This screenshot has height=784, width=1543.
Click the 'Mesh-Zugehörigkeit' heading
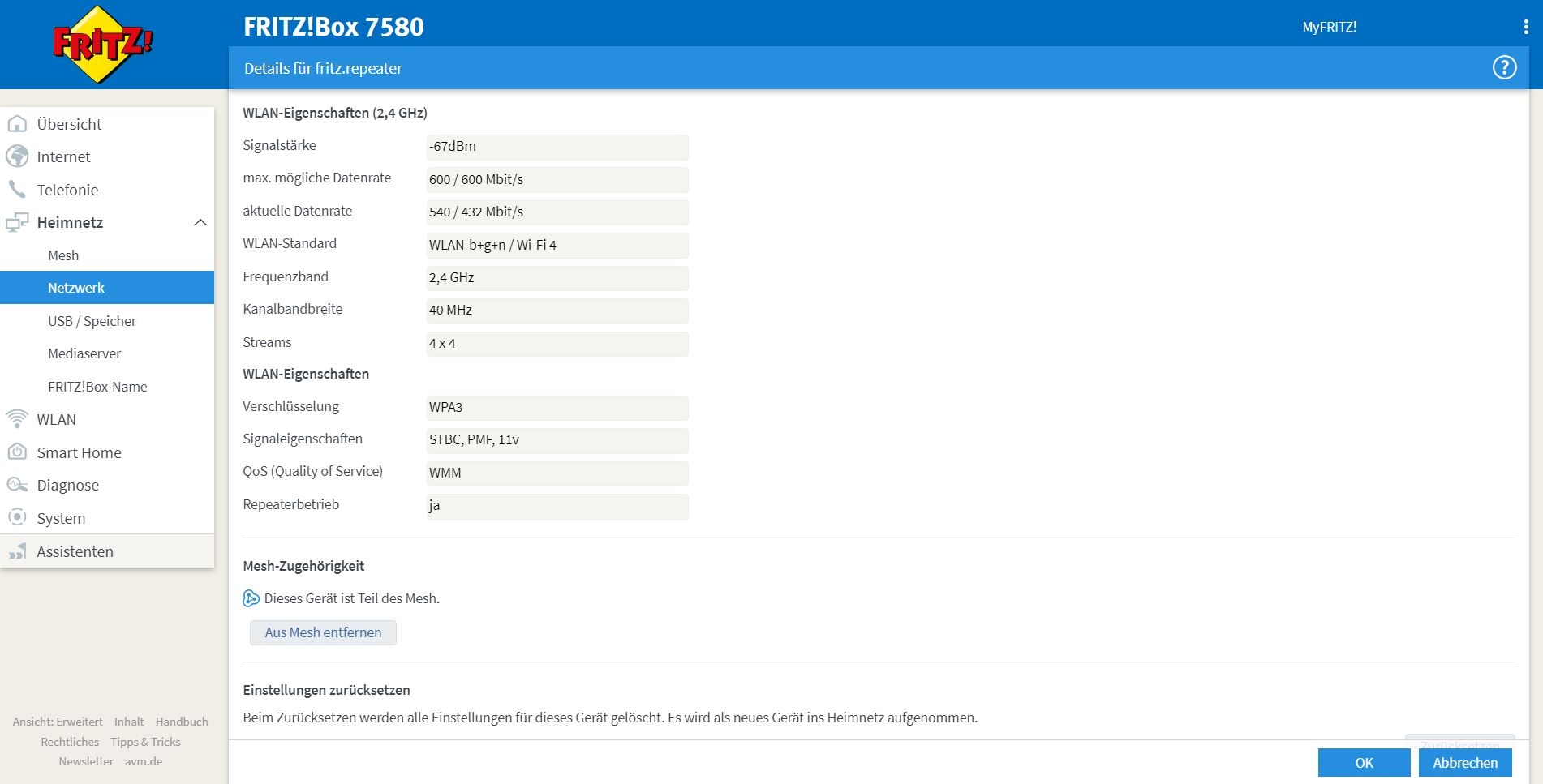[x=303, y=566]
